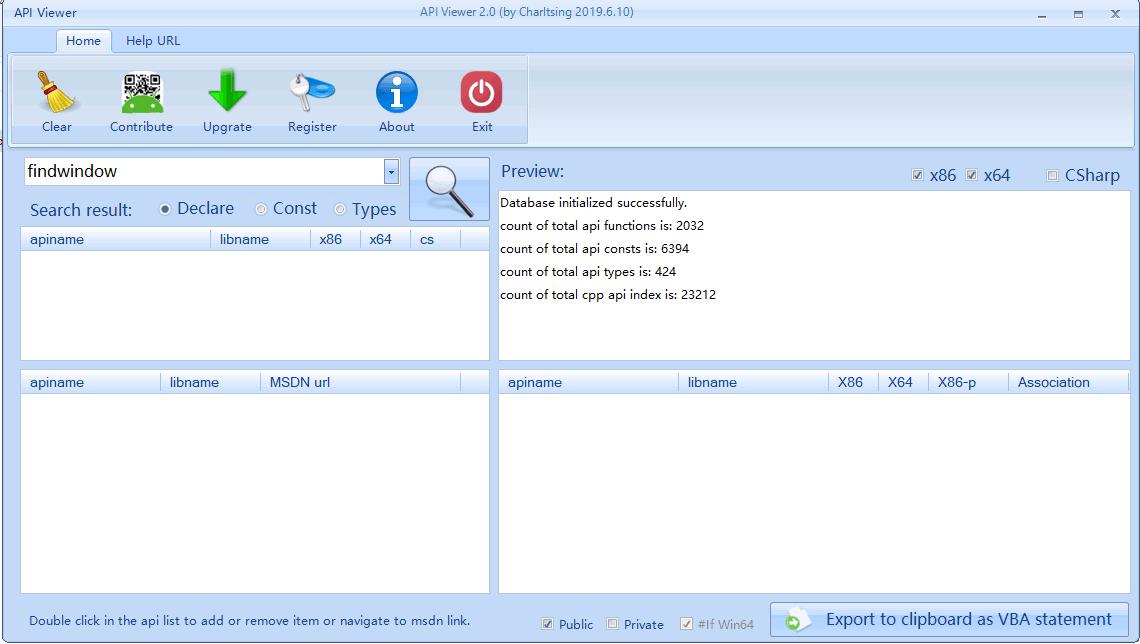The height and width of the screenshot is (644, 1140).
Task: Click the x64 column header in search results
Action: [x=385, y=240]
